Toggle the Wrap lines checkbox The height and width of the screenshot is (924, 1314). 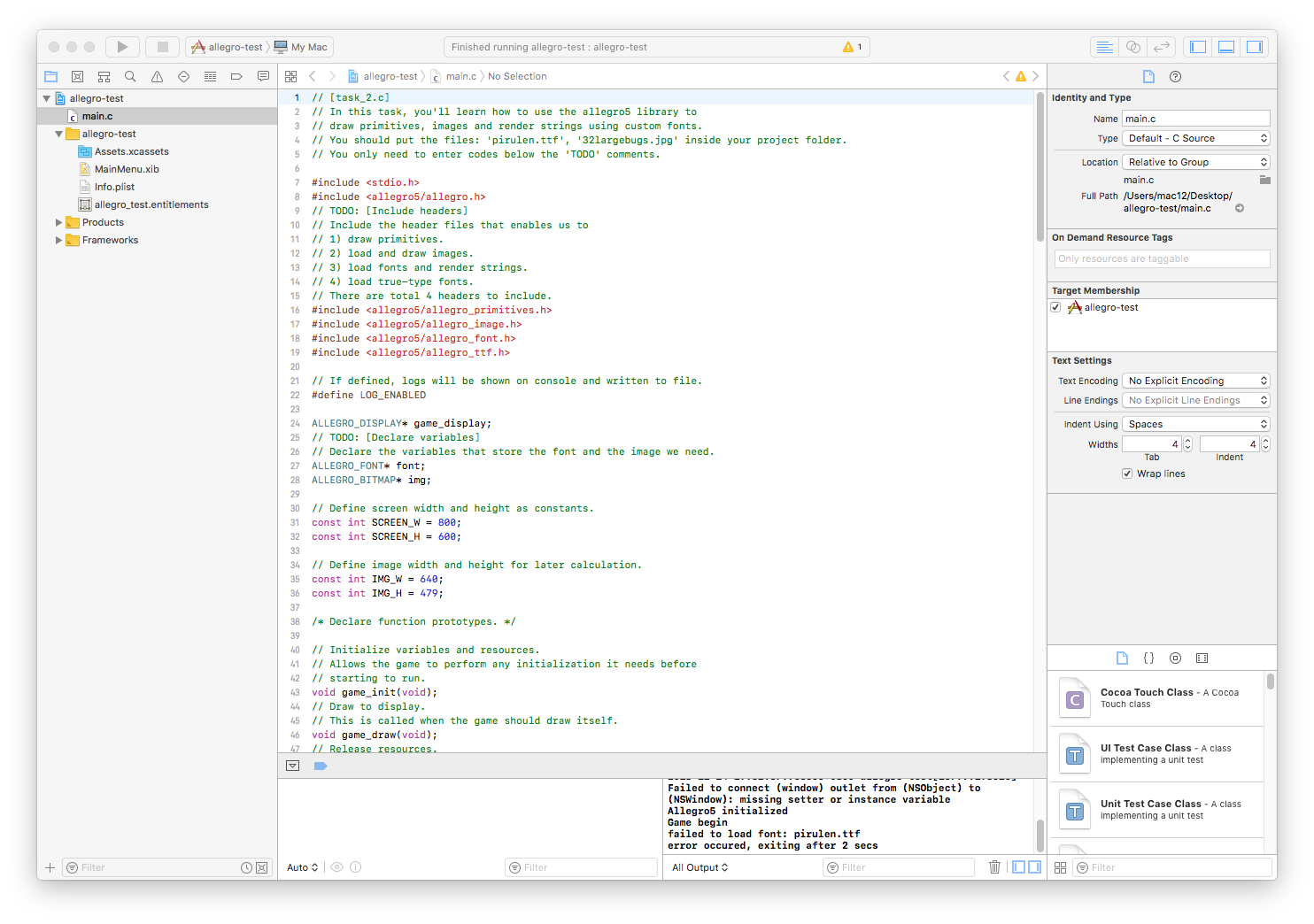click(1127, 474)
